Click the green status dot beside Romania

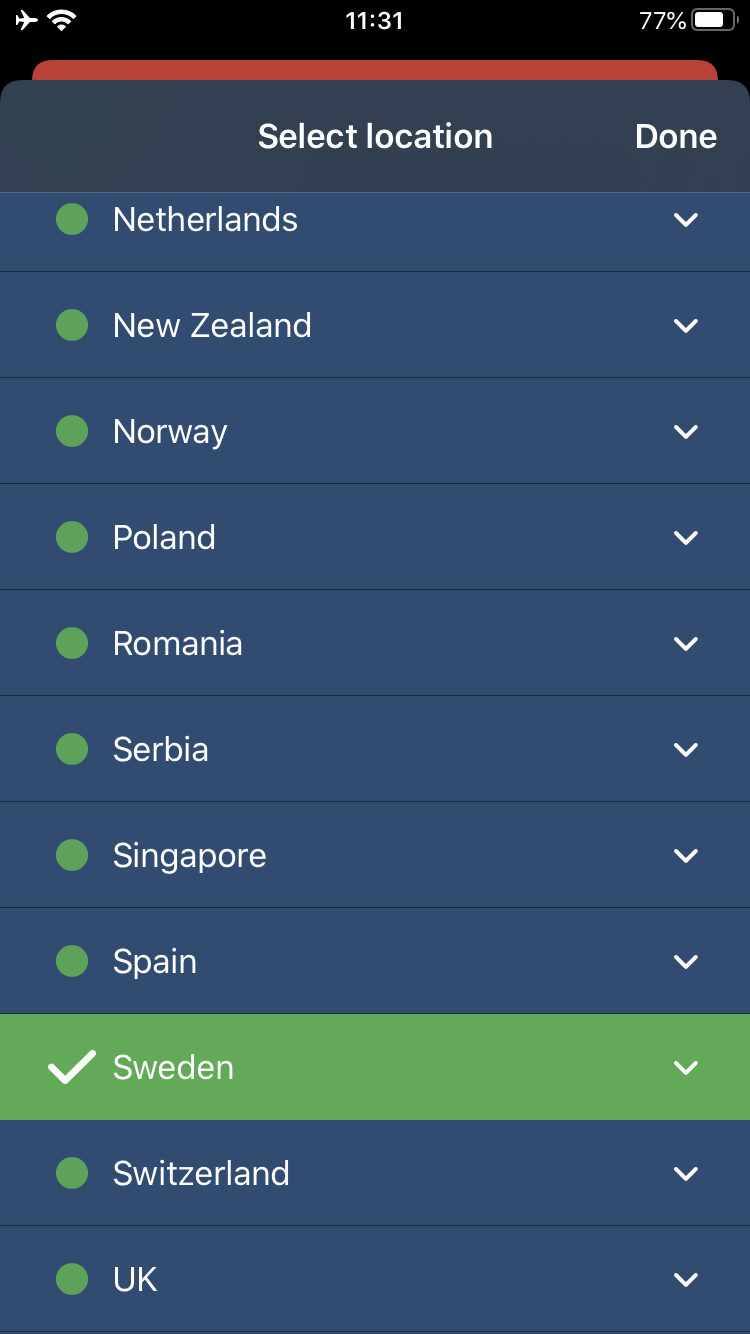(72, 643)
